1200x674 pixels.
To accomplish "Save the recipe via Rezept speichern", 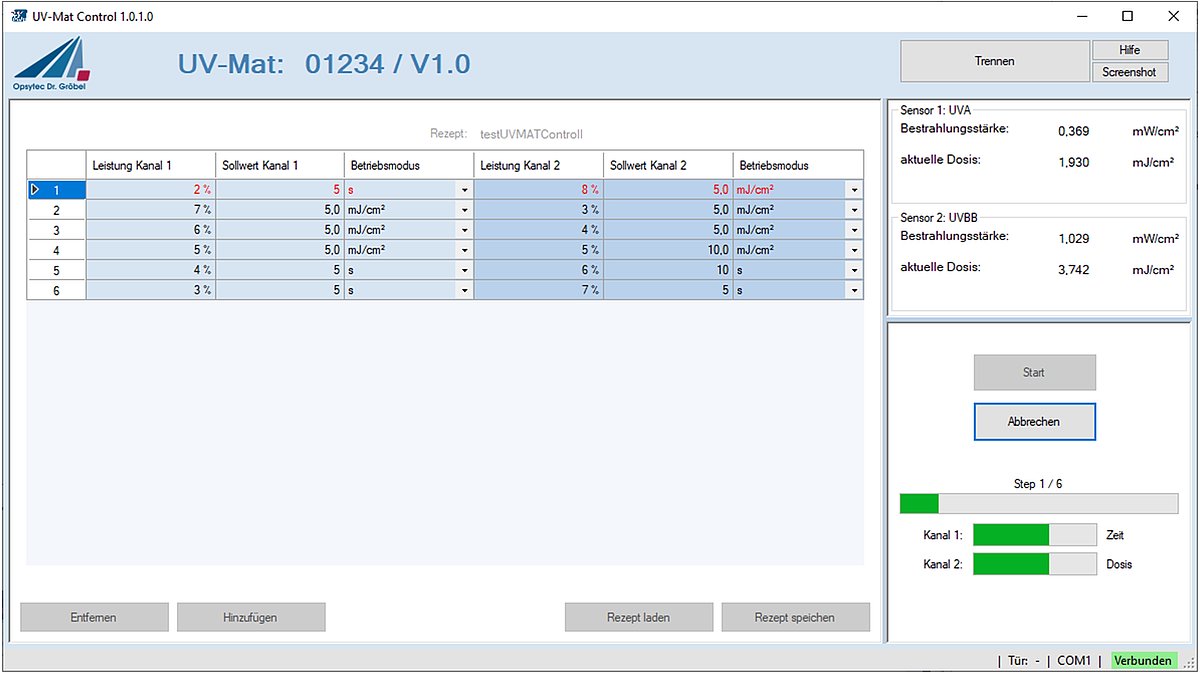I will coord(795,616).
